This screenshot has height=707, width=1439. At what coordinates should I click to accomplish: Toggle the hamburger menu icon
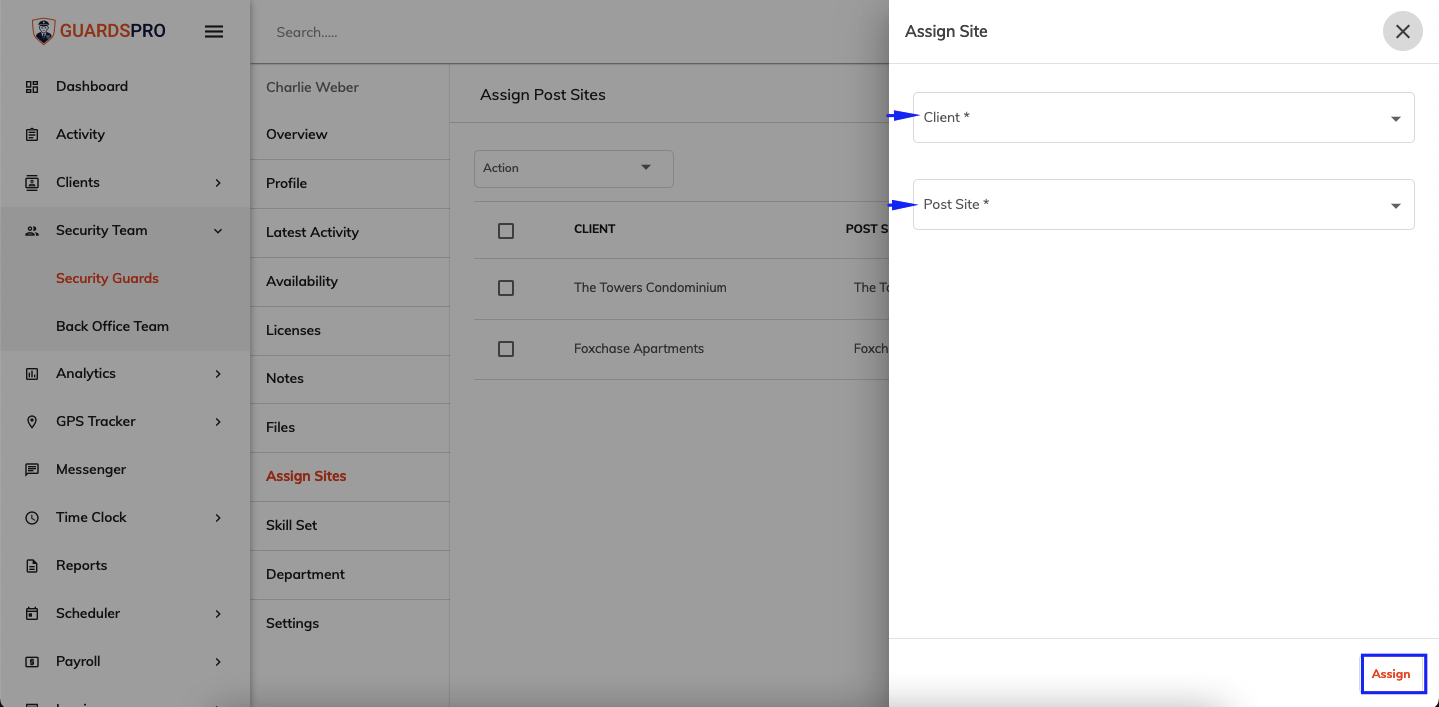tap(213, 31)
